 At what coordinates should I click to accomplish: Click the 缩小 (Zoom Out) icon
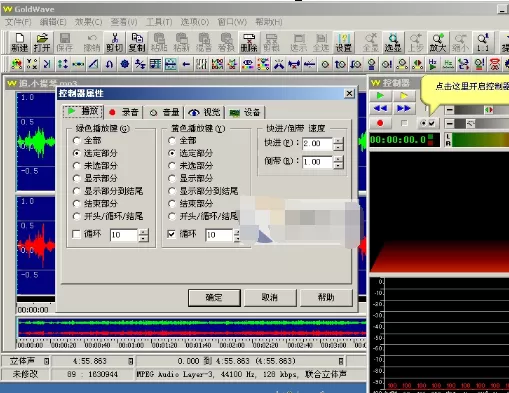click(460, 43)
